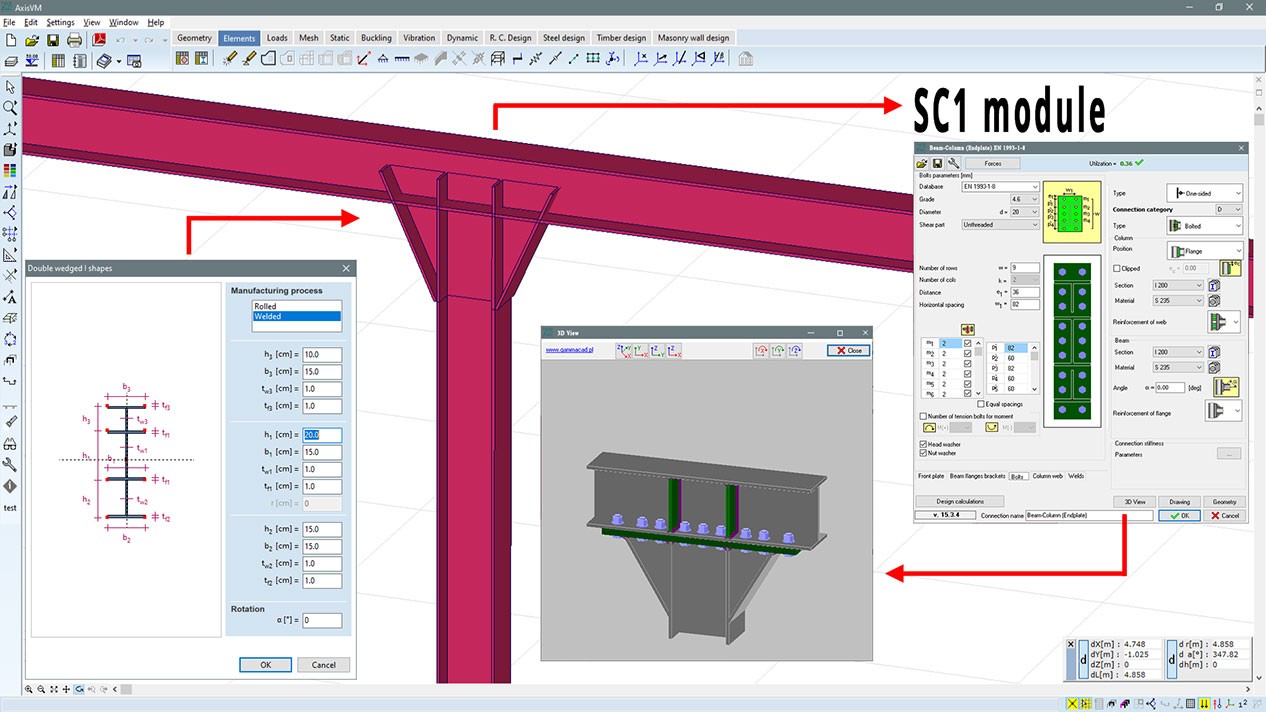
Task: Rotate 3D View around Y axis
Action: pyautogui.click(x=778, y=351)
